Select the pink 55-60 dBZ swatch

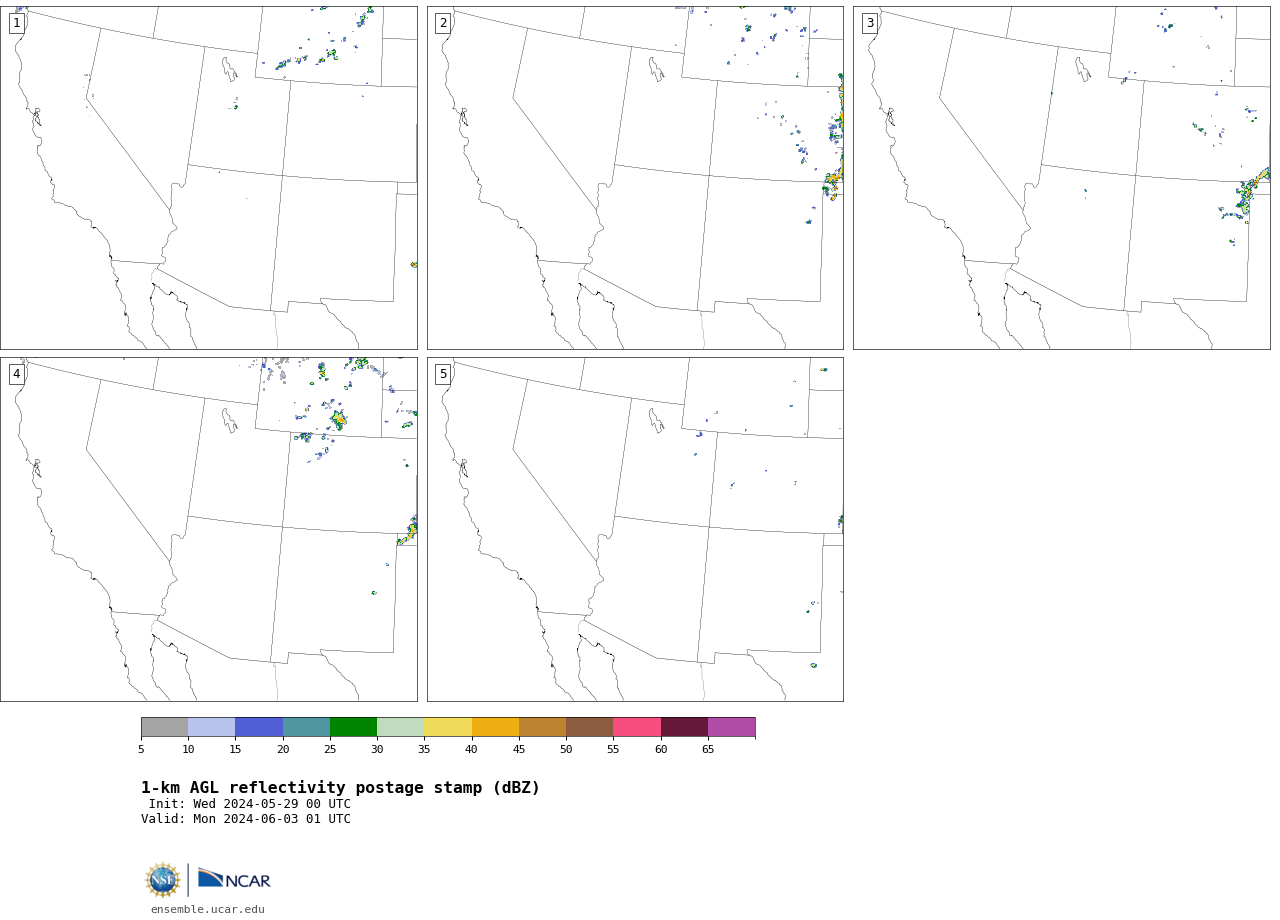(637, 727)
